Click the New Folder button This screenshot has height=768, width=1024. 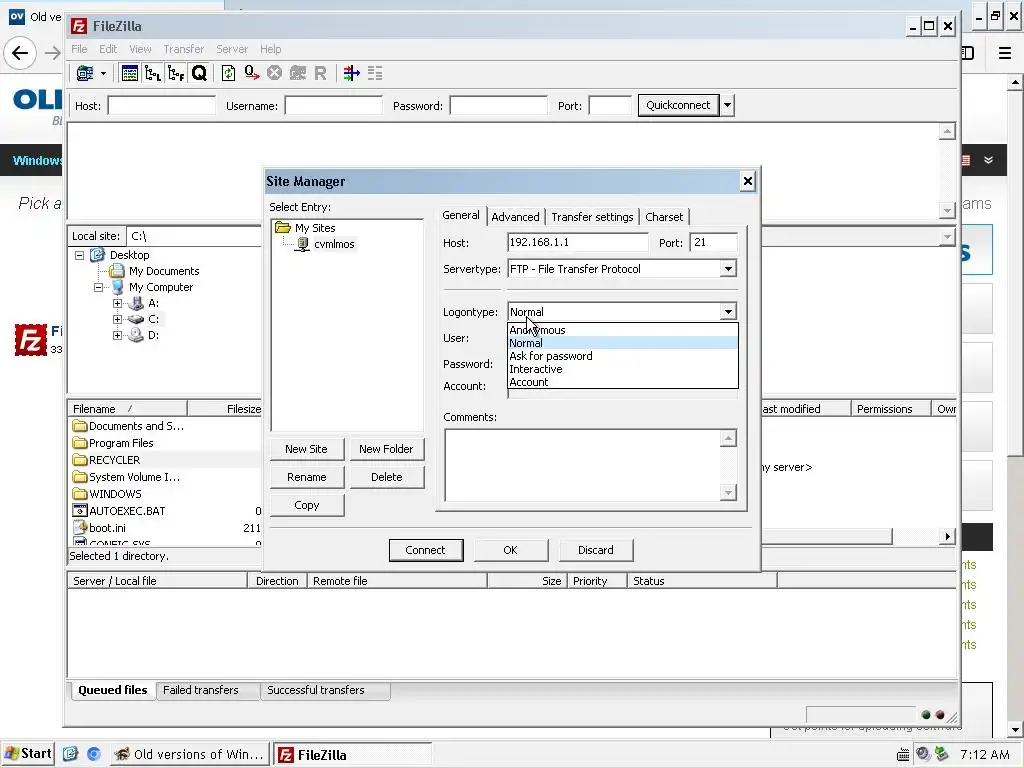(386, 449)
